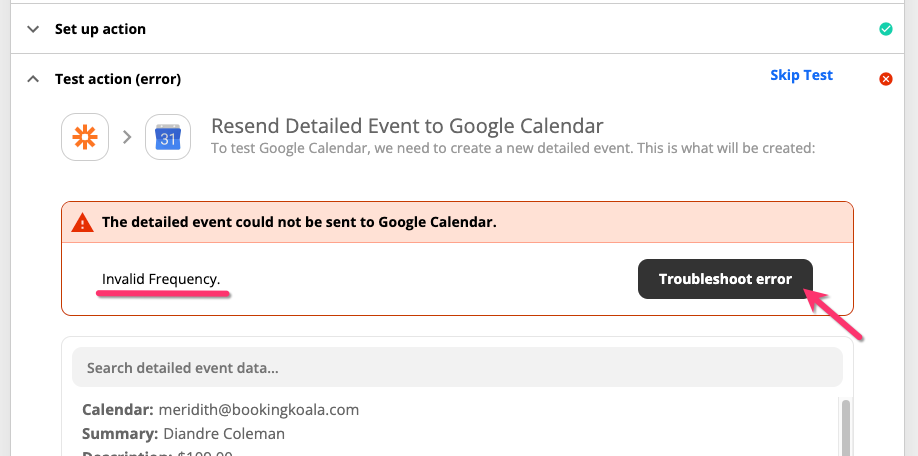Collapse the Test action section chevron
The image size is (918, 456).
(x=34, y=79)
